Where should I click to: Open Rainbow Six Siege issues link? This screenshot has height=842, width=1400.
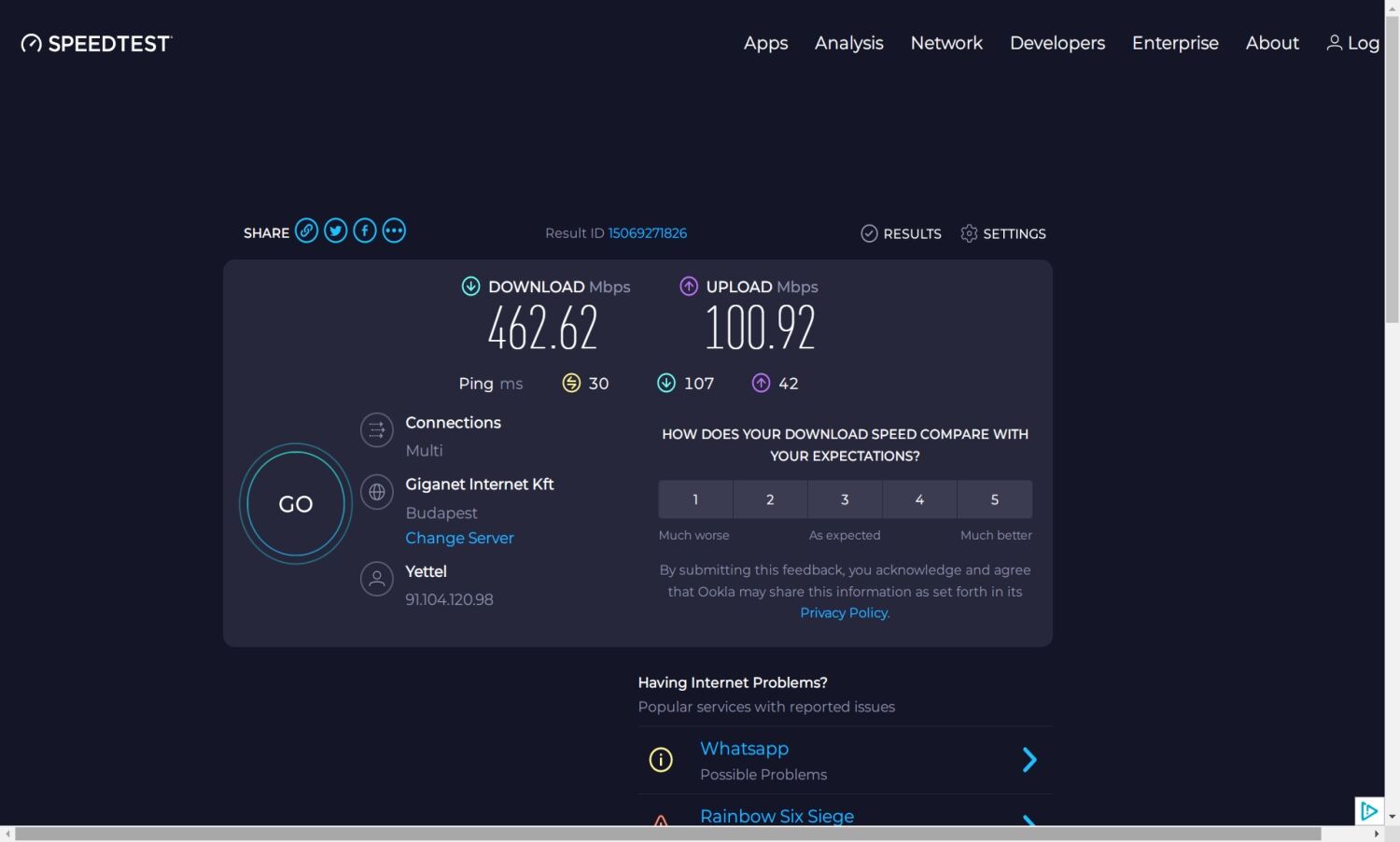click(777, 816)
